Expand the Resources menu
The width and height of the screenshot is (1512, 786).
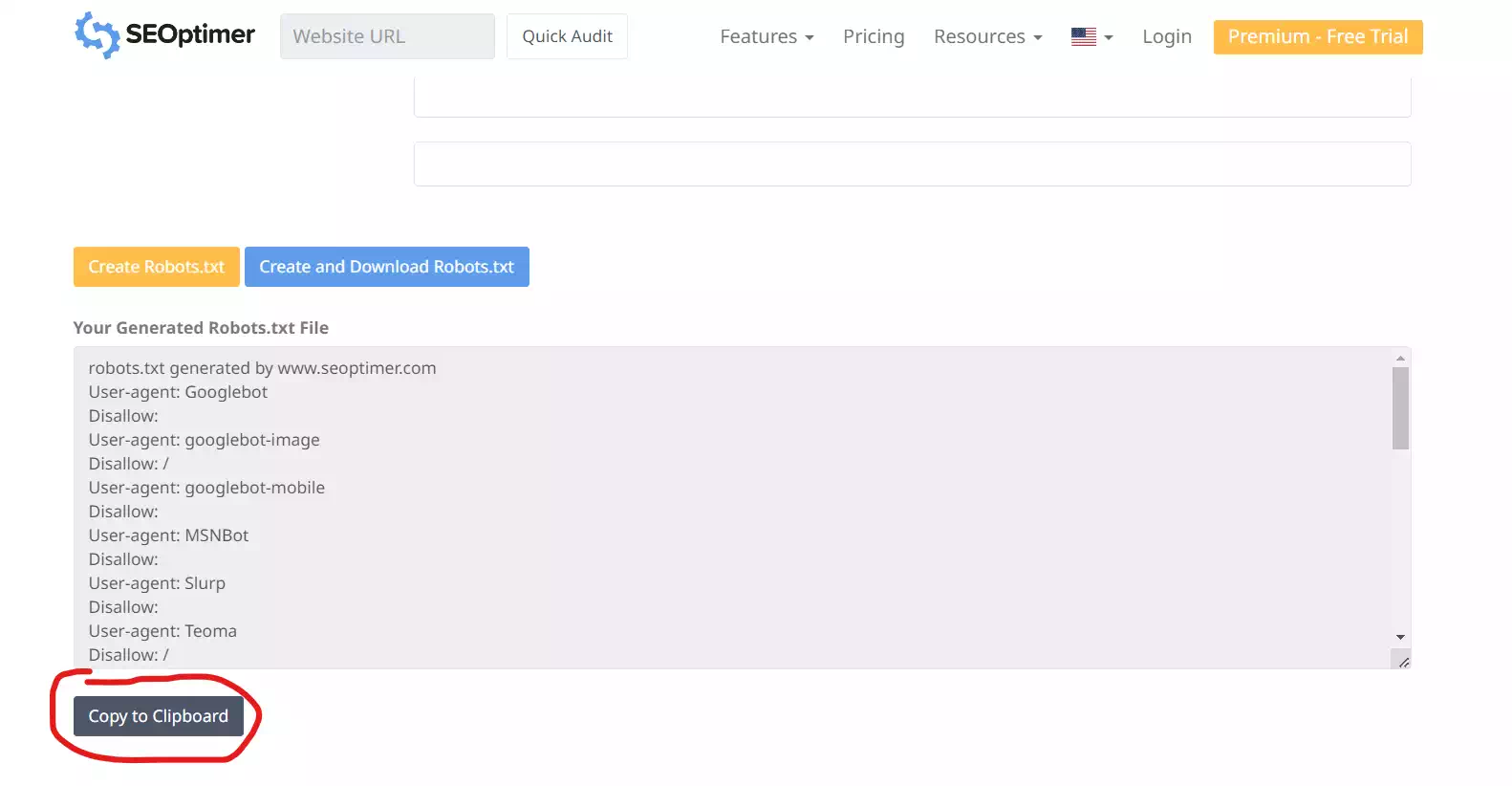point(987,36)
